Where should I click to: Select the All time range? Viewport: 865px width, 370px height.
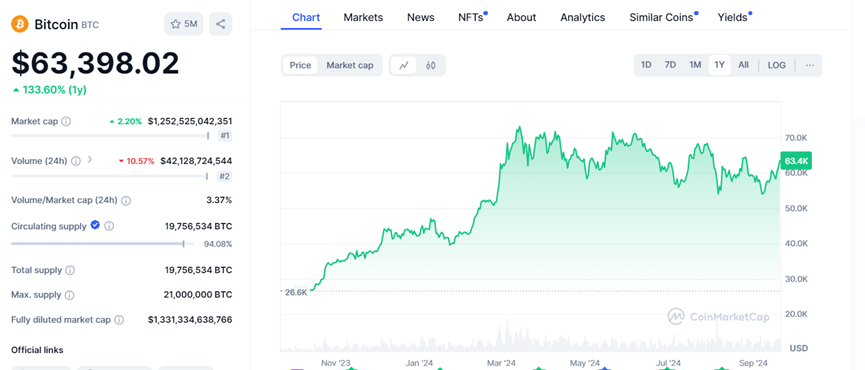744,65
